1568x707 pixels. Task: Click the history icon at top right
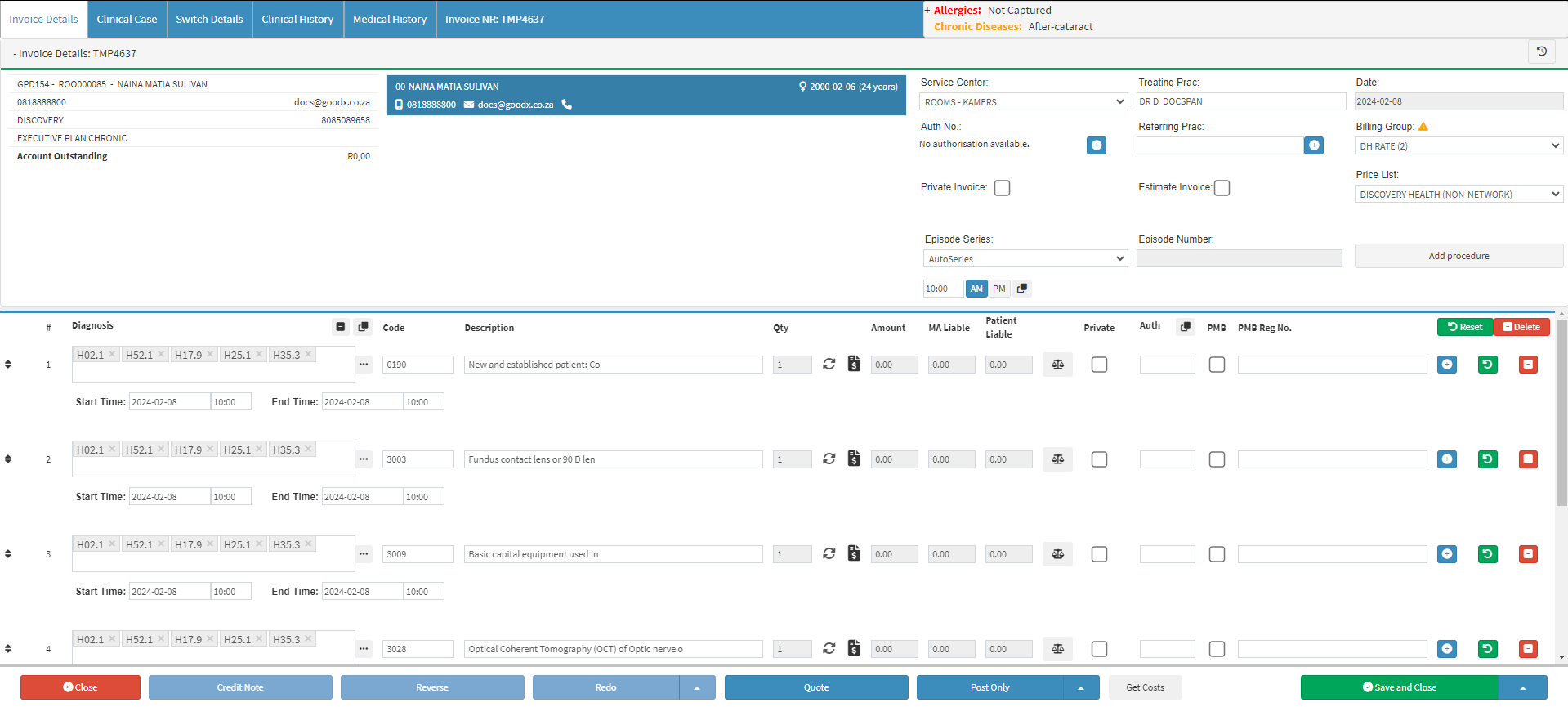point(1541,51)
